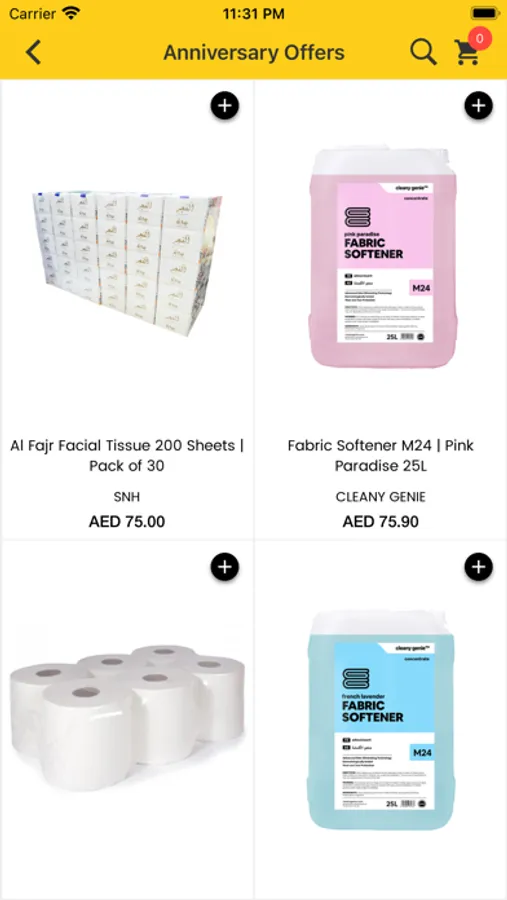Add the tissue rolls product with plus icon
The image size is (507, 900).
pos(225,567)
